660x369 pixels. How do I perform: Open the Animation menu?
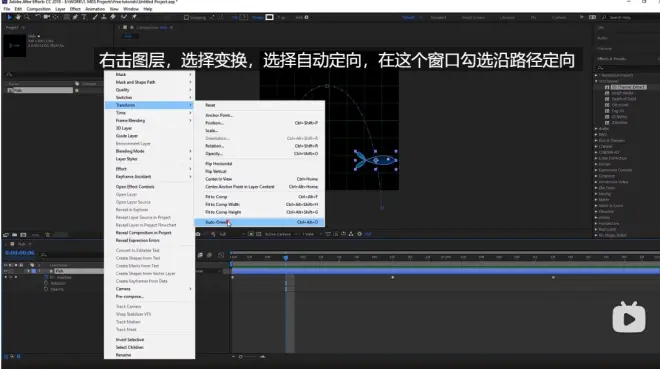(95, 9)
